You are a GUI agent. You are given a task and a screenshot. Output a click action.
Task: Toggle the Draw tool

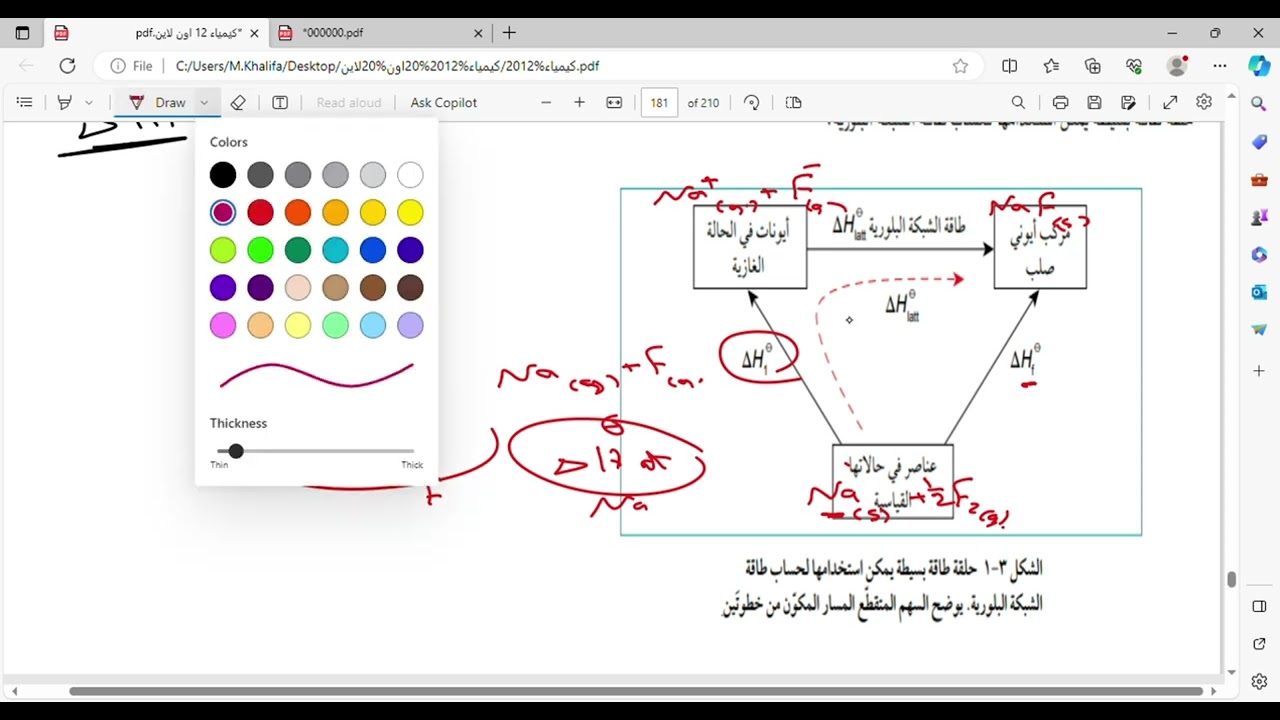[158, 102]
